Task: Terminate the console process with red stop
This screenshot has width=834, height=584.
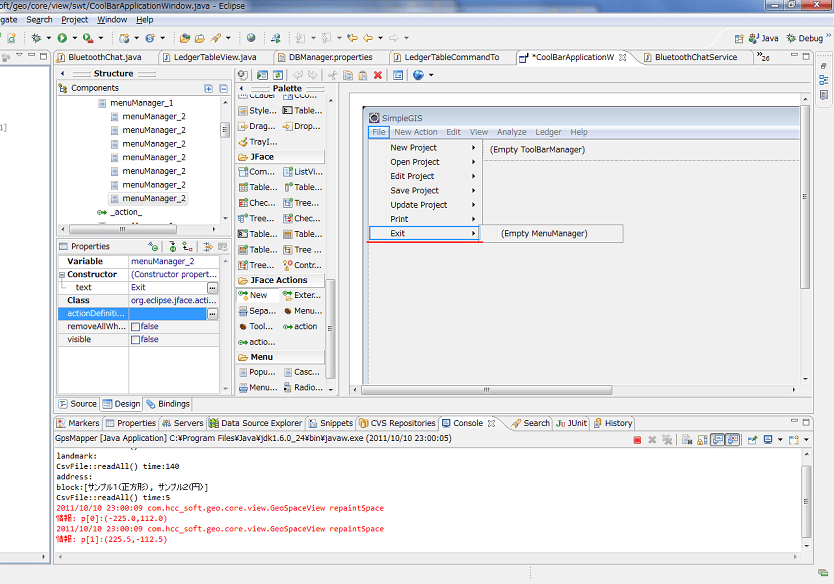Action: coord(637,440)
